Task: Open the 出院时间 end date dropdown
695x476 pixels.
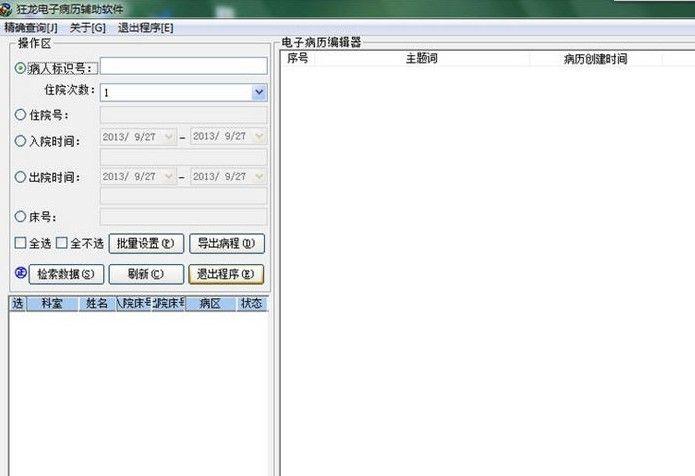Action: tap(260, 176)
